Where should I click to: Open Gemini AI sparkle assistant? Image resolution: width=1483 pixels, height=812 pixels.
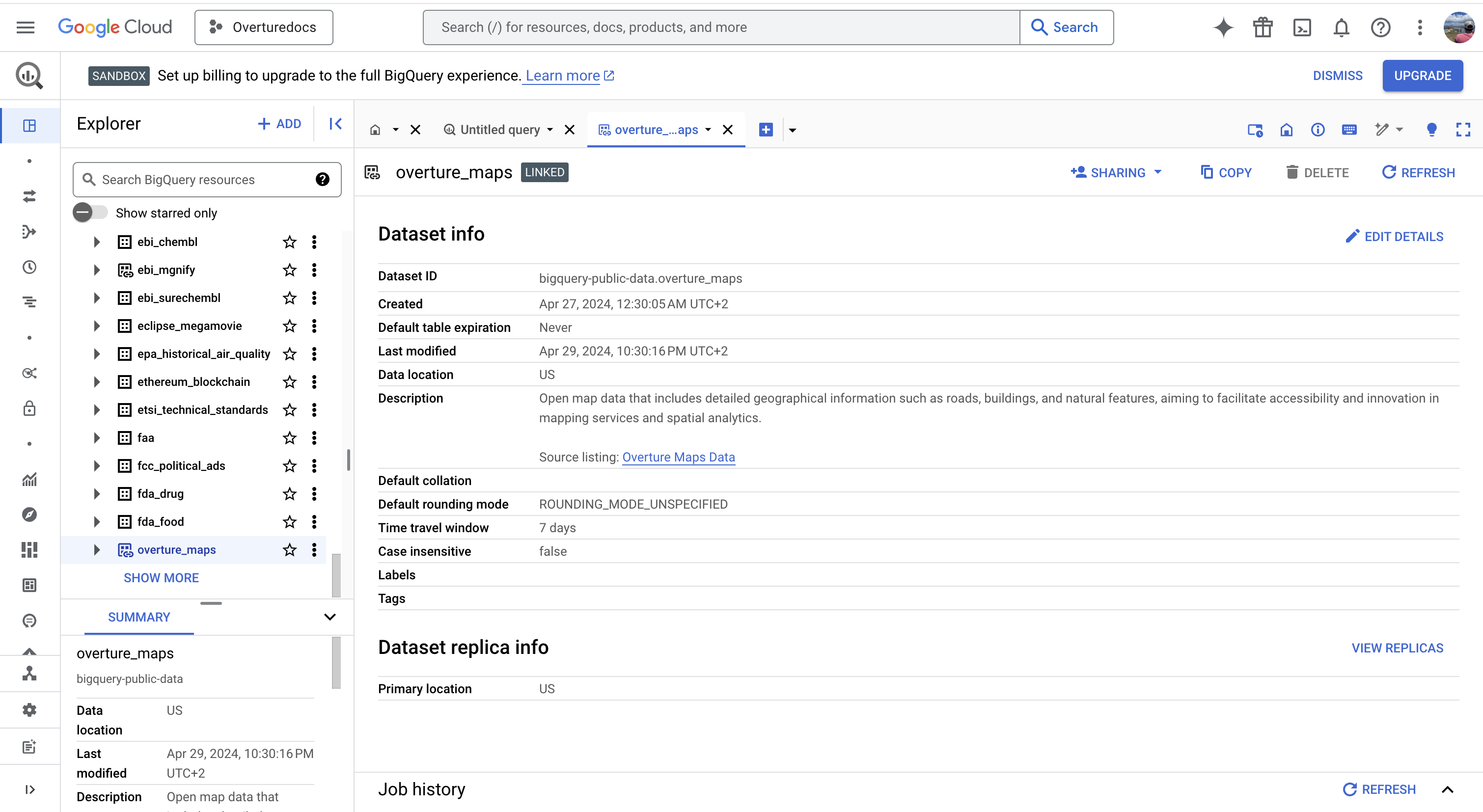point(1223,27)
